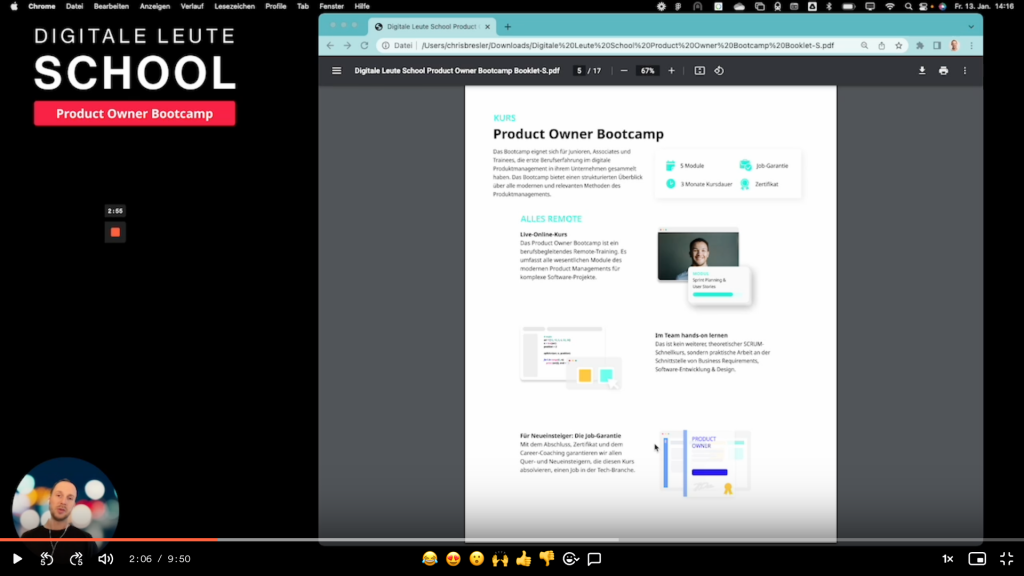Go forward in Chrome
The image size is (1024, 576).
[x=347, y=46]
